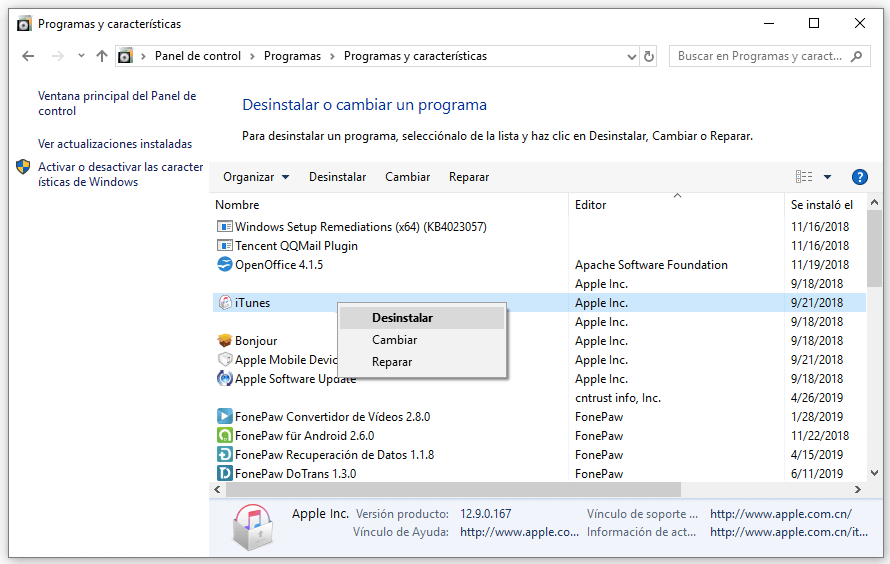Refresh the address bar view
The width and height of the screenshot is (890, 564).
pos(649,56)
